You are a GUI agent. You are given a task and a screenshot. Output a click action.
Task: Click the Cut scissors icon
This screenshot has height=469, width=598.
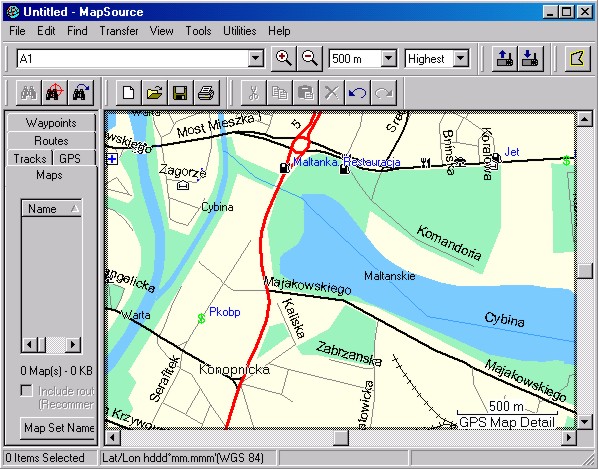(254, 93)
